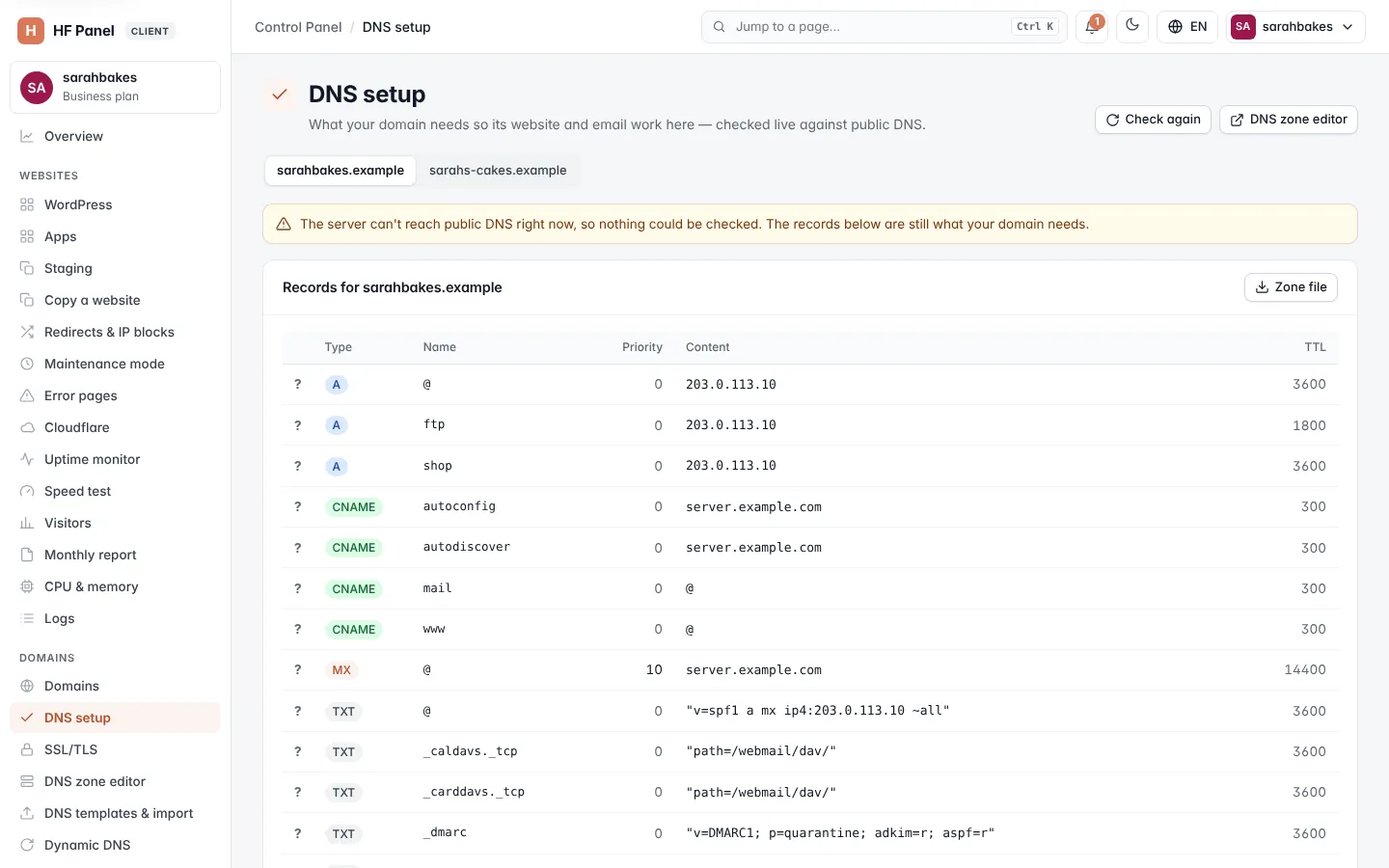Viewport: 1389px width, 868px height.
Task: Open Error pages
Action: (115, 395)
